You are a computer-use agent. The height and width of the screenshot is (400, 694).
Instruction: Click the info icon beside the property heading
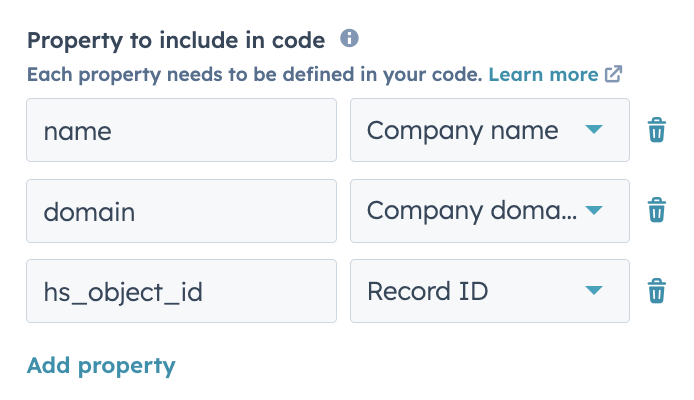click(x=349, y=39)
